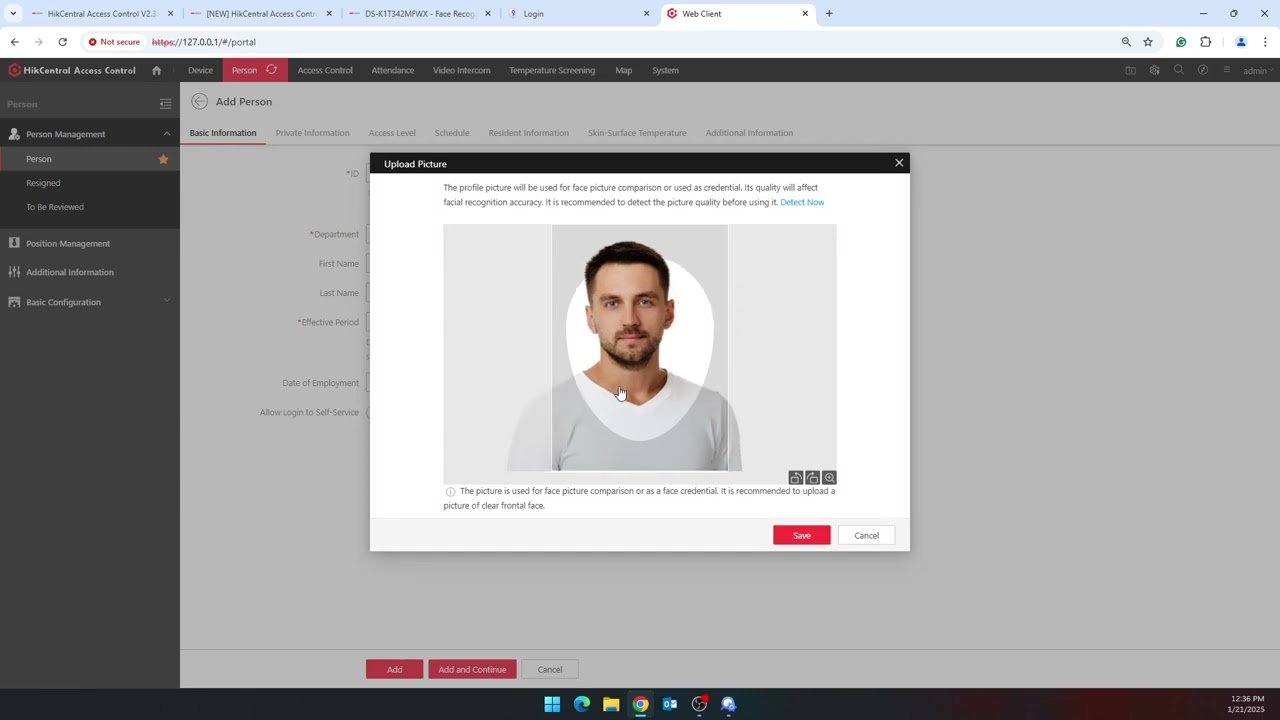Image resolution: width=1280 pixels, height=720 pixels.
Task: Open the Chrome profile icon
Action: pyautogui.click(x=1241, y=42)
